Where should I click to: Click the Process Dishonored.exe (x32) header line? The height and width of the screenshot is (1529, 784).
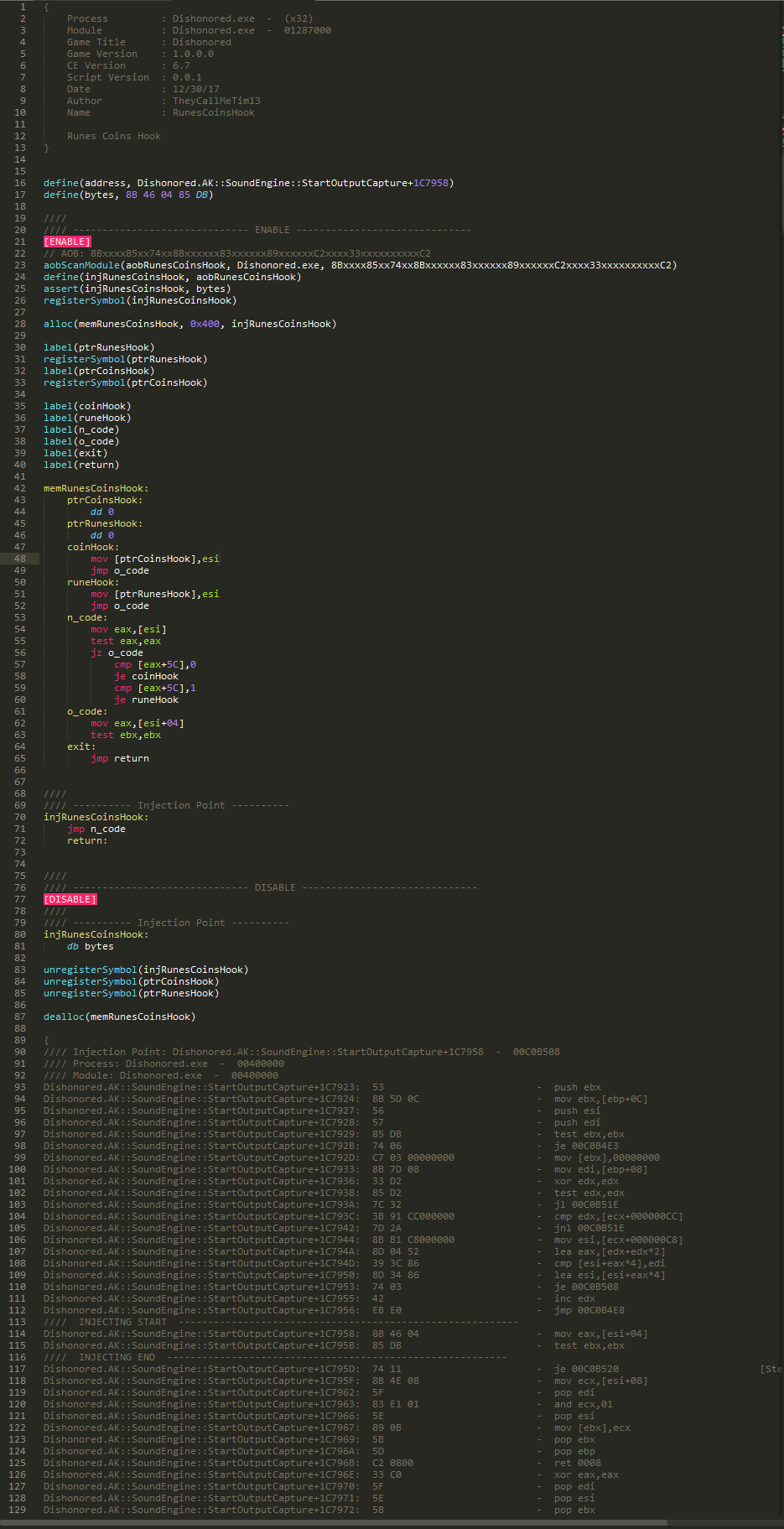pyautogui.click(x=190, y=18)
